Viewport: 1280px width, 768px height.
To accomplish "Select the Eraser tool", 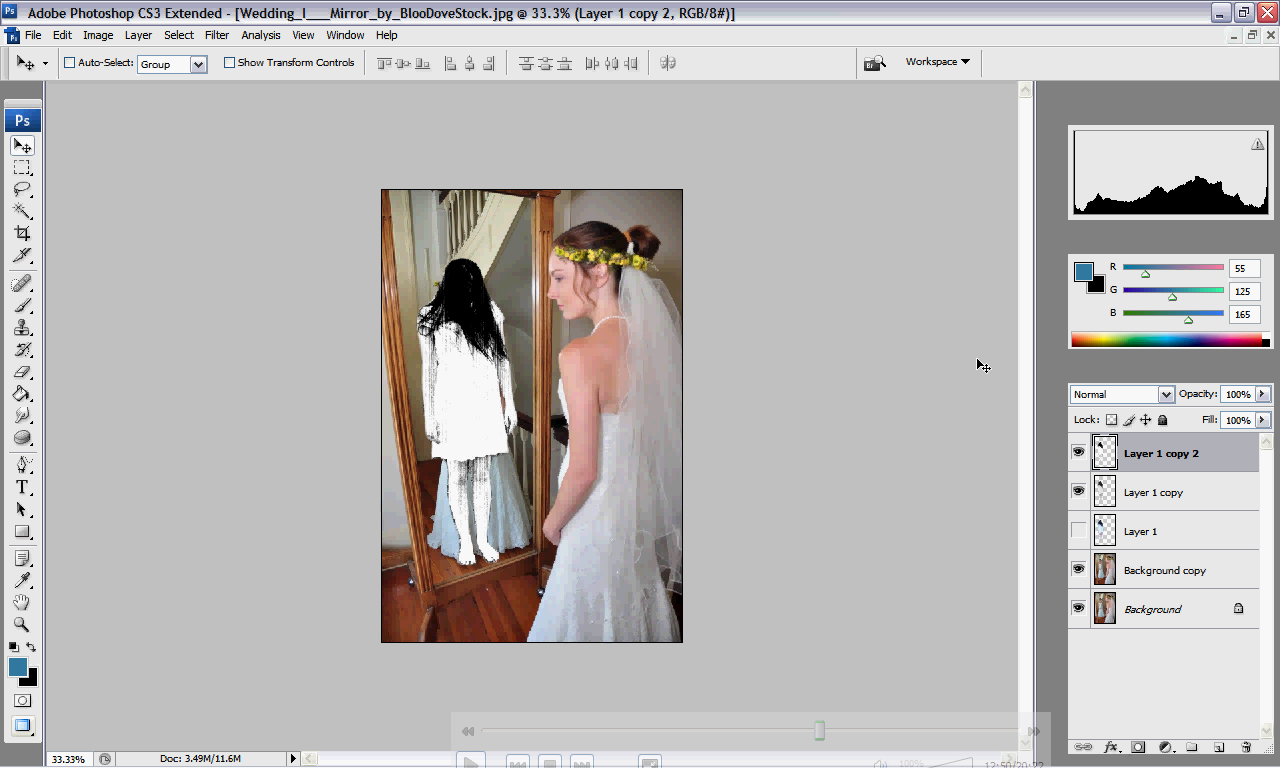I will (22, 372).
